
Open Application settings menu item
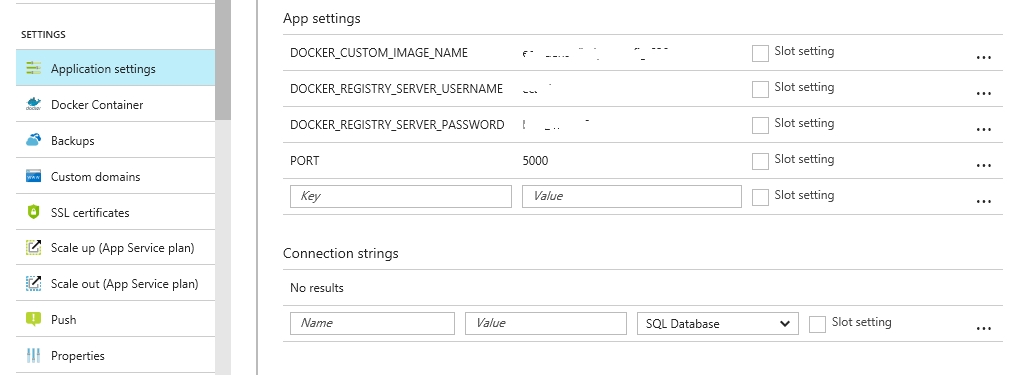point(115,68)
